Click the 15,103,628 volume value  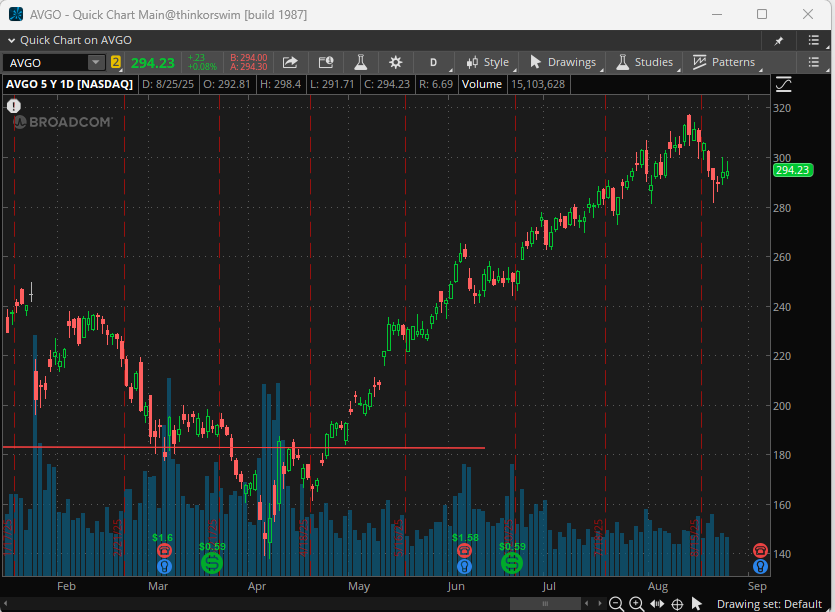[x=538, y=84]
